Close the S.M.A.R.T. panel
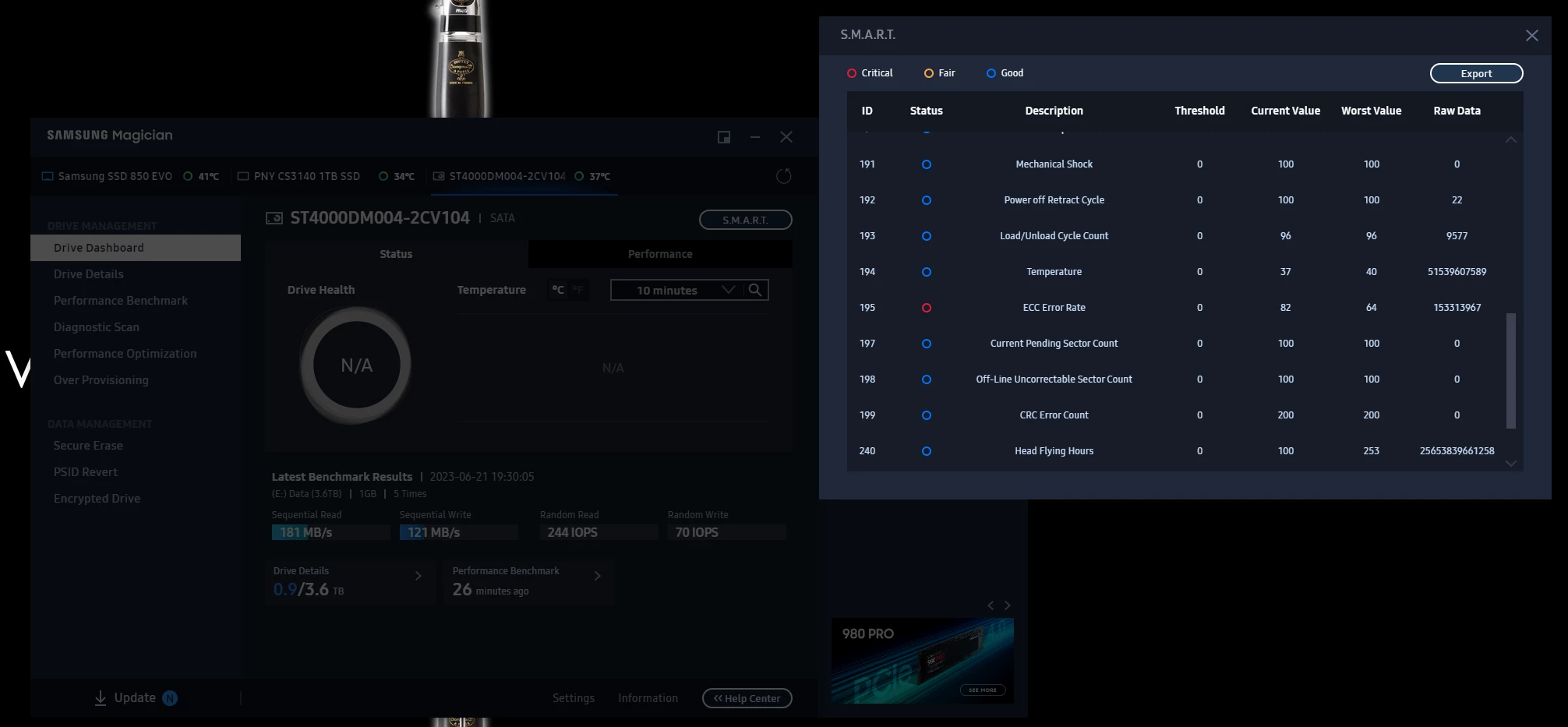Screen dimensions: 1568x727 [1531, 36]
